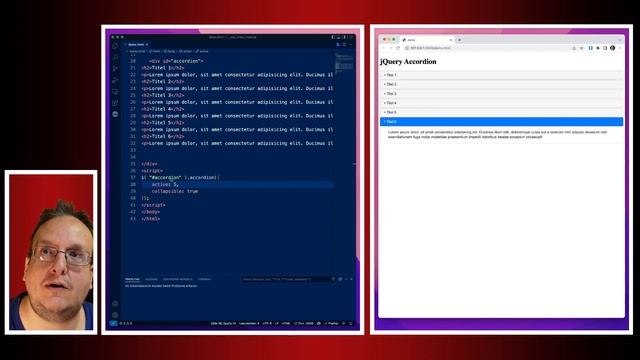
Task: Click code line 39 'collapsible: true'
Action: pyautogui.click(x=175, y=191)
